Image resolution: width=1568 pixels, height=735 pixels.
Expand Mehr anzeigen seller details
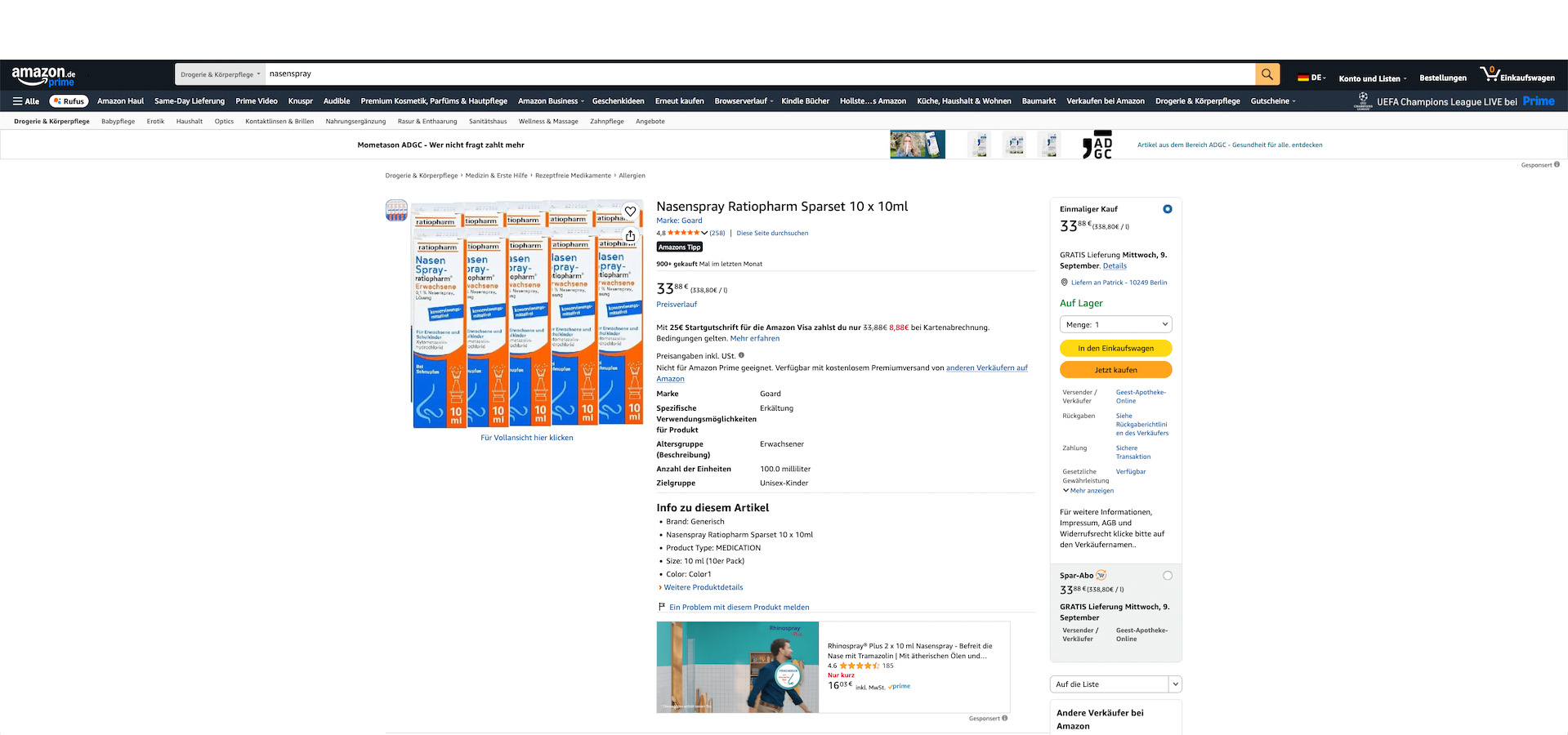(x=1088, y=491)
